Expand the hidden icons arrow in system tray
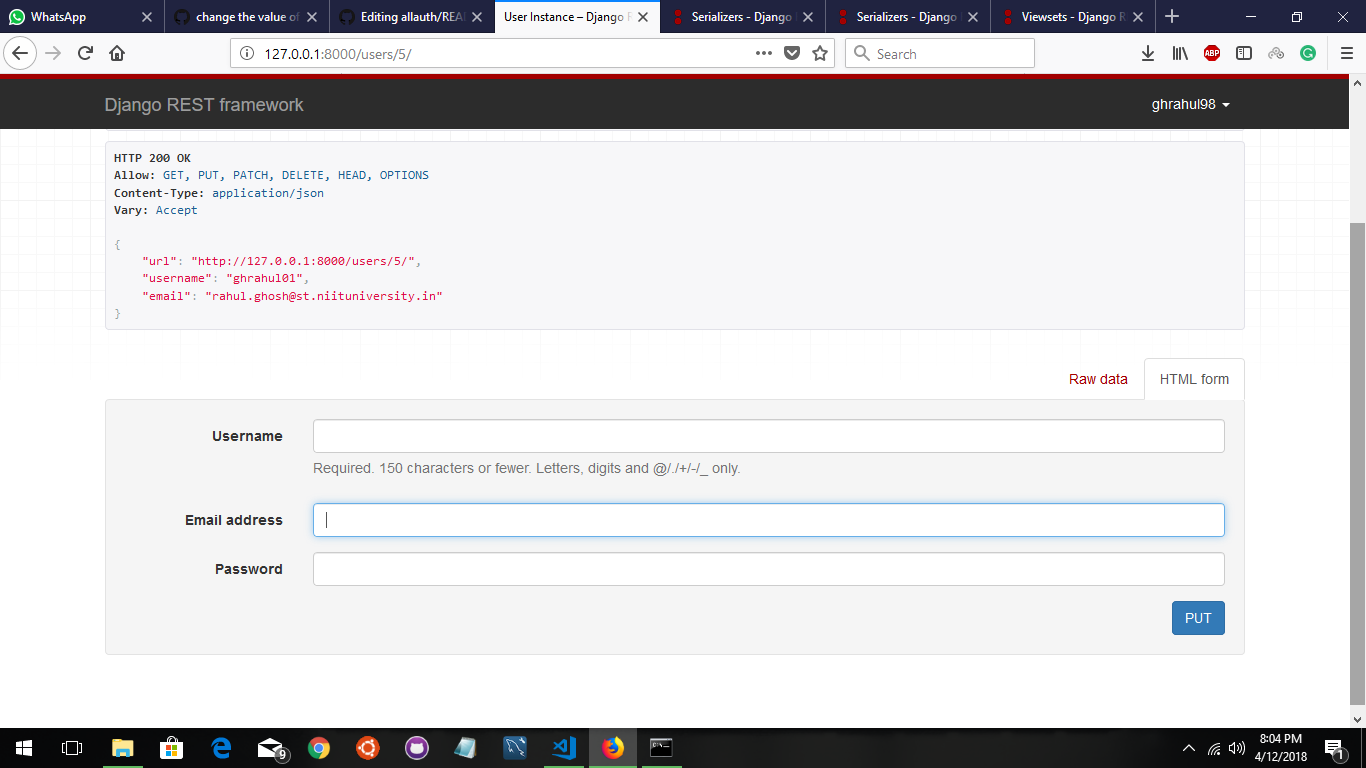This screenshot has width=1366, height=768. point(1187,747)
